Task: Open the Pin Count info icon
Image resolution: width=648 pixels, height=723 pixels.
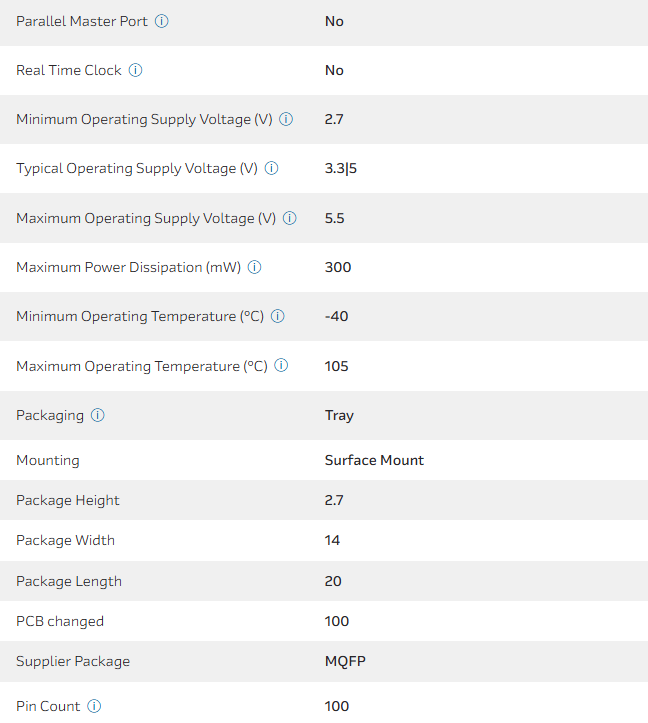Action: [x=94, y=706]
